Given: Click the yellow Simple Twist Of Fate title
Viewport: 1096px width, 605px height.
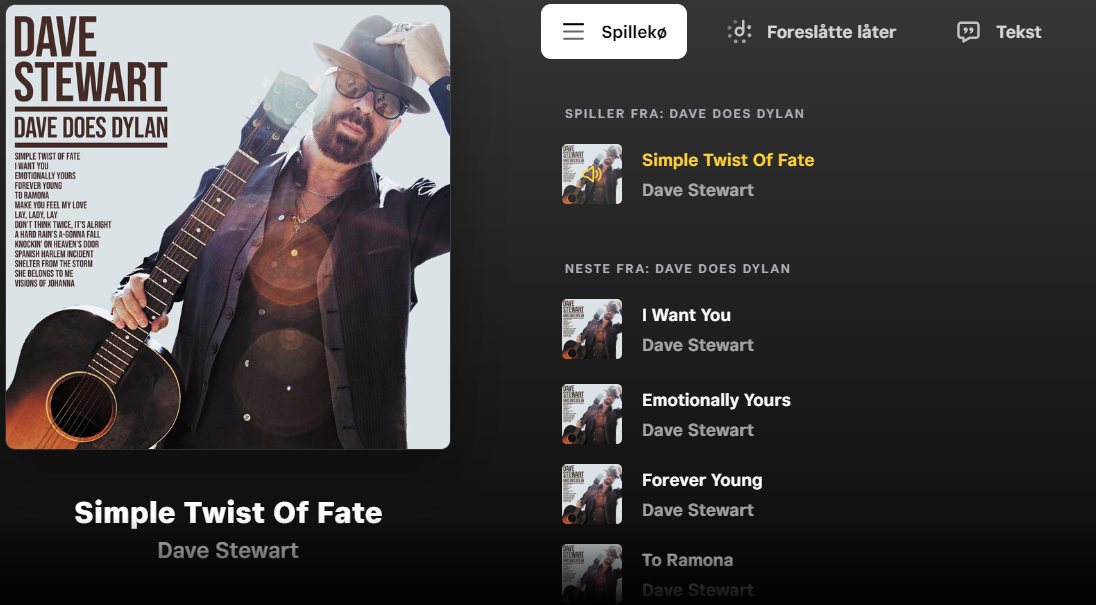Looking at the screenshot, I should pos(728,160).
